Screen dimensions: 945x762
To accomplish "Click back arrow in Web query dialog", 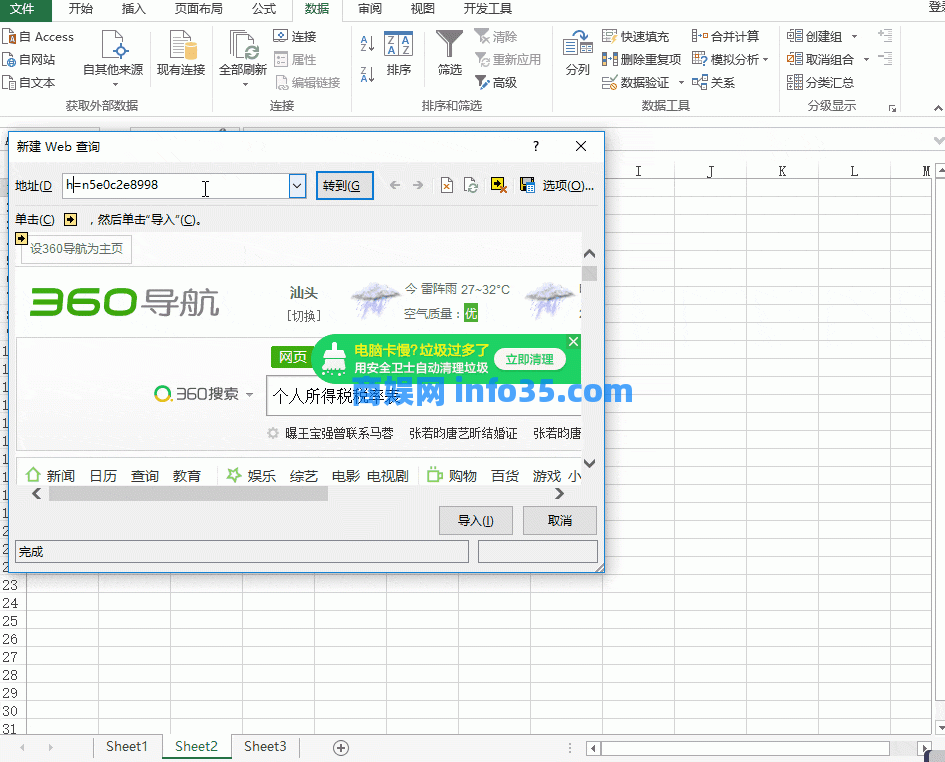I will pos(395,185).
